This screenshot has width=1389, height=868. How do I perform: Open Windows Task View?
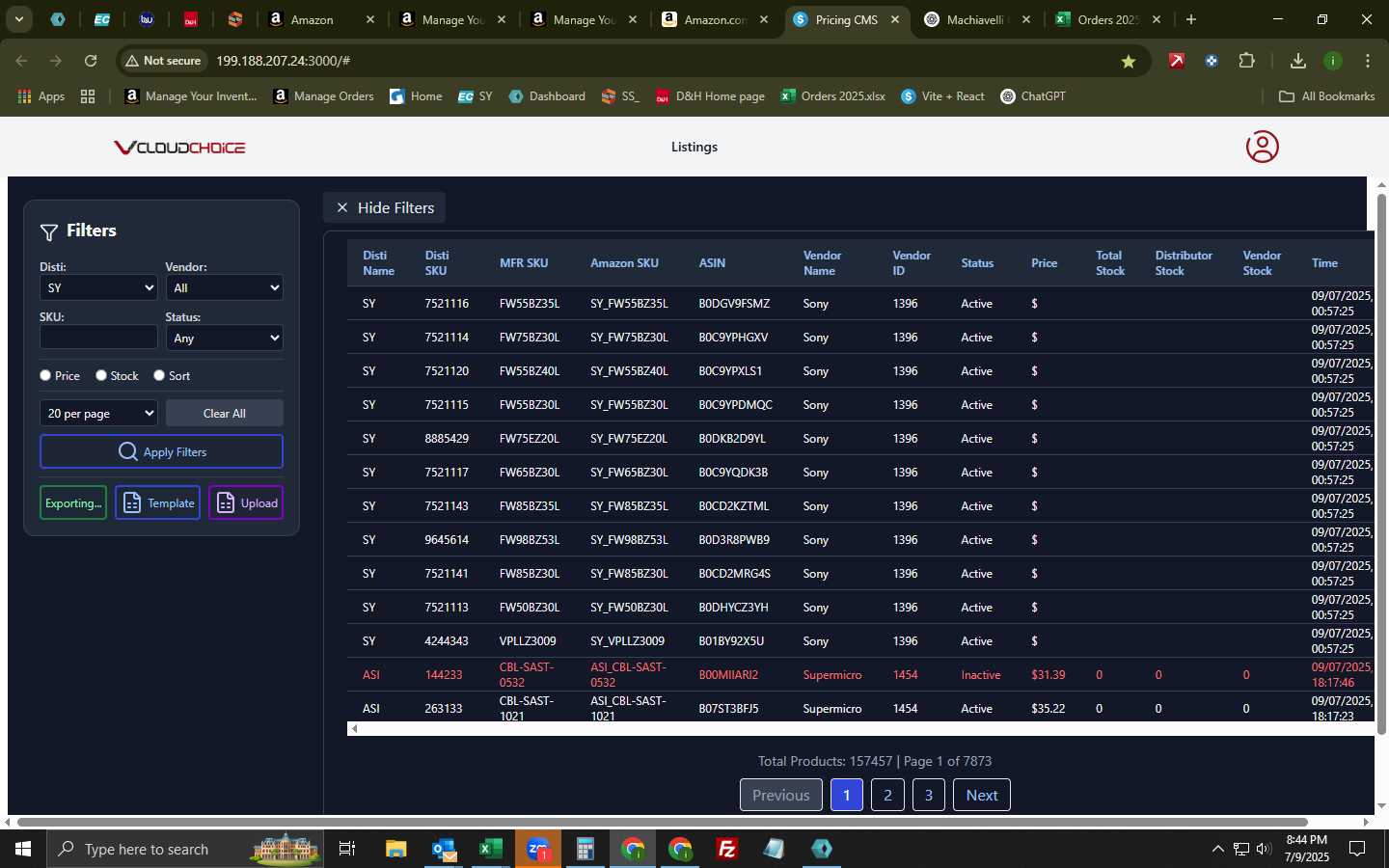click(347, 849)
